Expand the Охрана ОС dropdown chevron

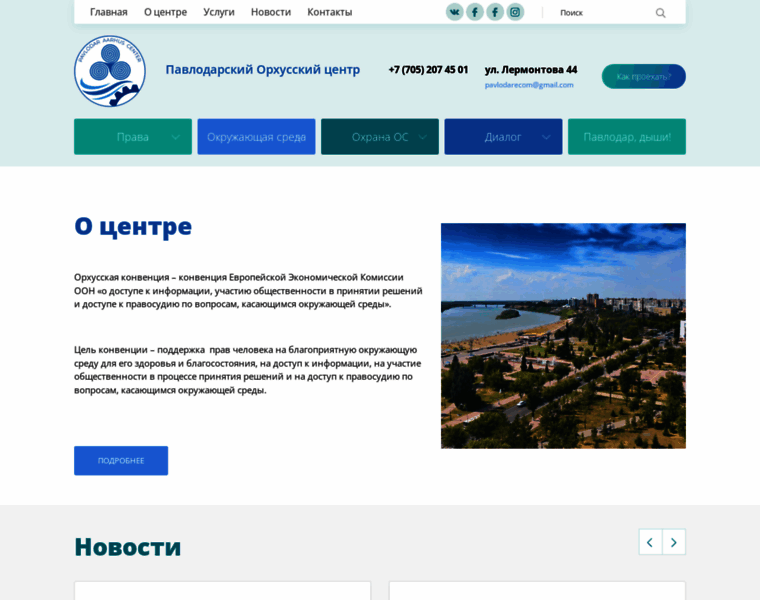coord(423,137)
